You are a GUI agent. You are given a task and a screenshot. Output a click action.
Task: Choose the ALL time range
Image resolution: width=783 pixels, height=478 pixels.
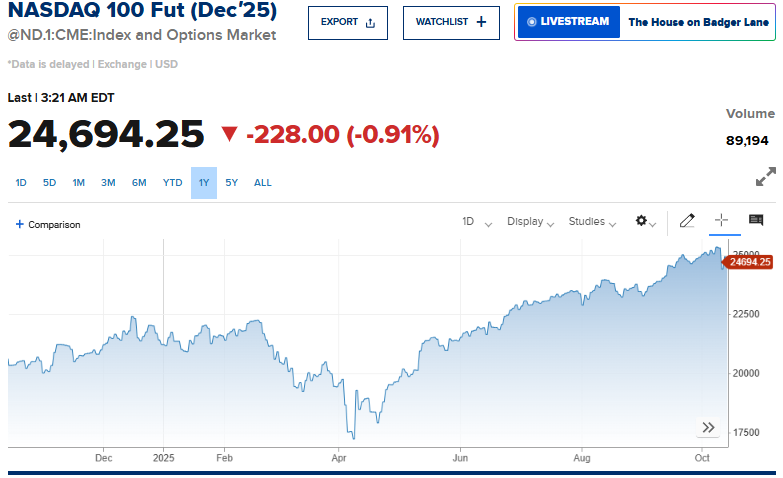point(262,183)
